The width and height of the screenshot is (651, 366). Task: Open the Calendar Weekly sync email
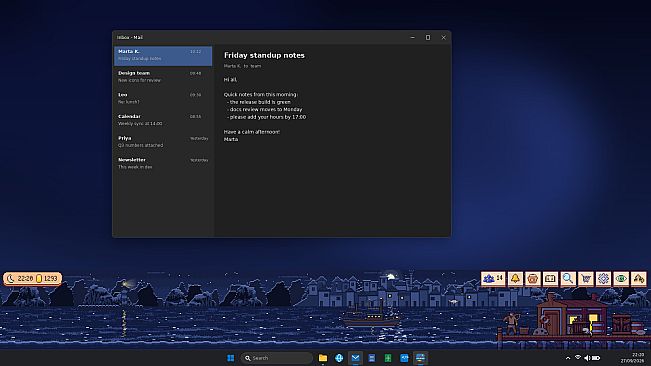(x=163, y=120)
